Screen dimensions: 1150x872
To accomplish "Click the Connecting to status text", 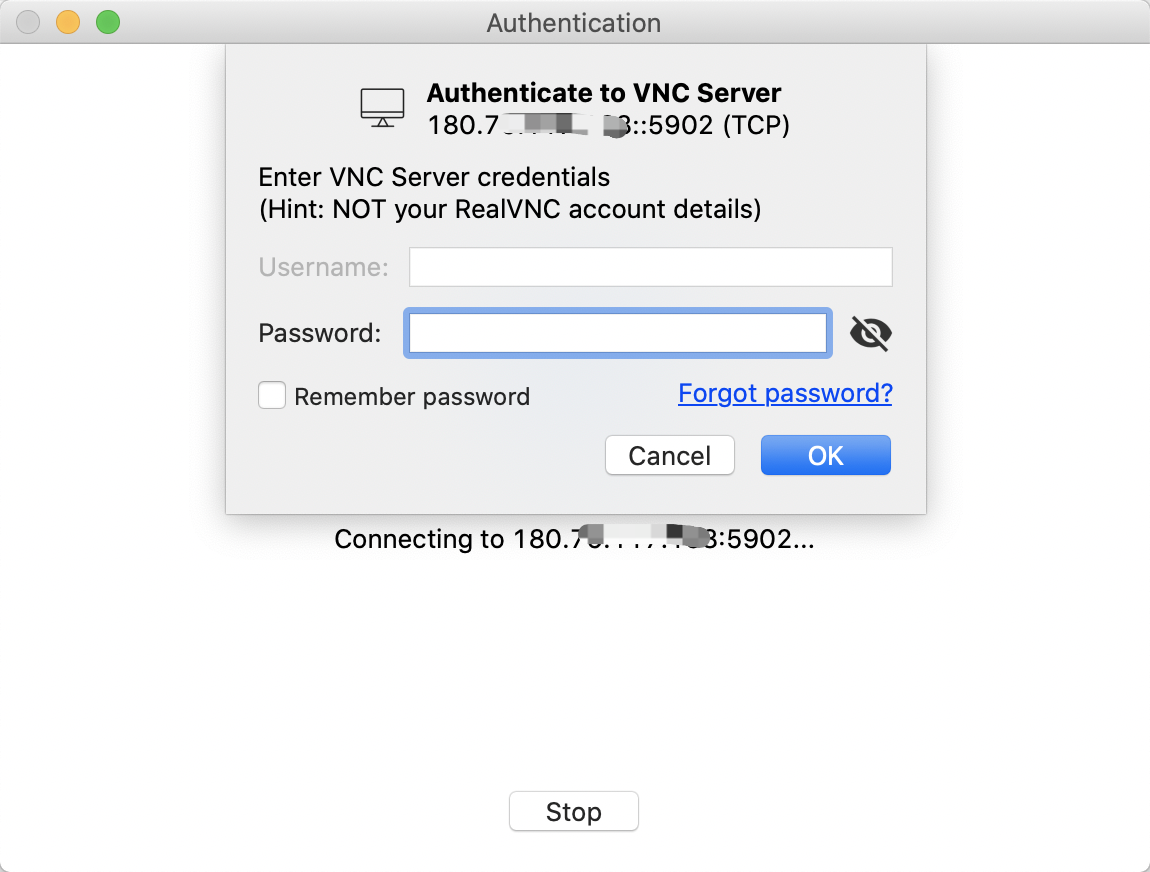I will click(574, 540).
